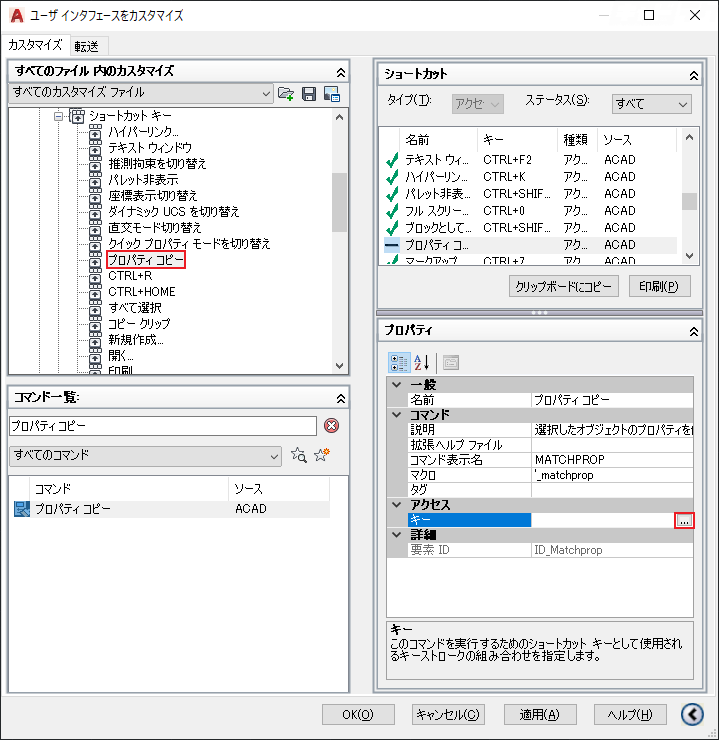Select 座標表示切り替え tree item
Screen dimensions: 719x740
(x=152, y=196)
